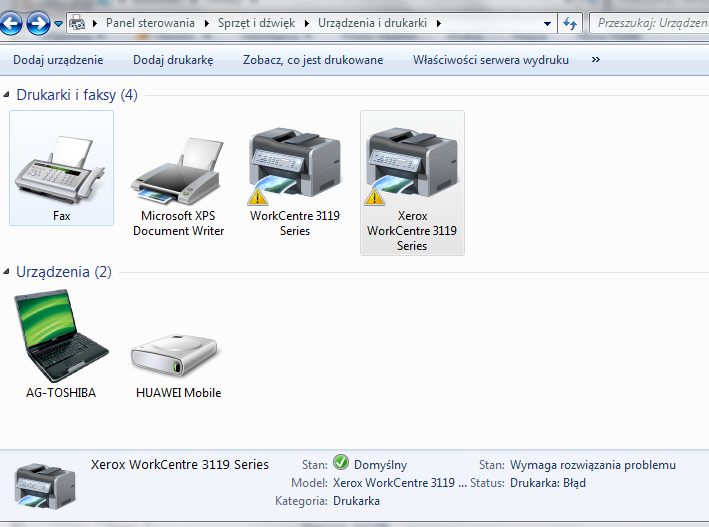Click warning badge on WorkCentre 3119 Series
This screenshot has height=527, width=709.
point(258,197)
